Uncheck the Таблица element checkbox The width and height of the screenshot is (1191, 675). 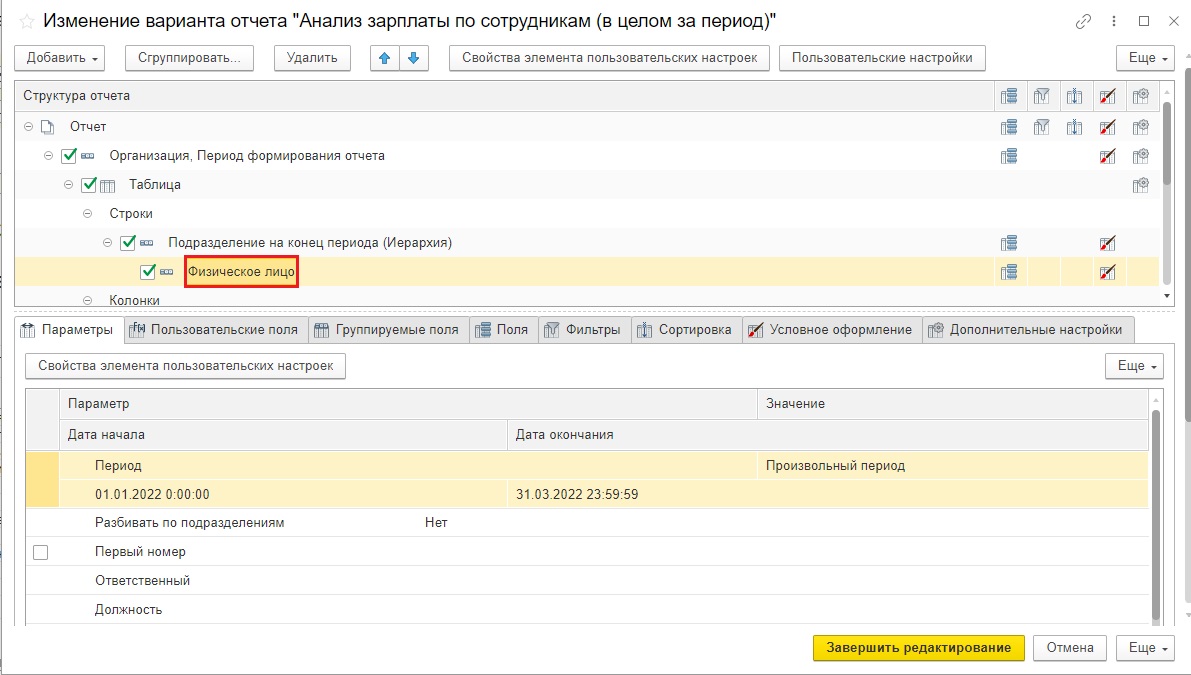pos(89,185)
